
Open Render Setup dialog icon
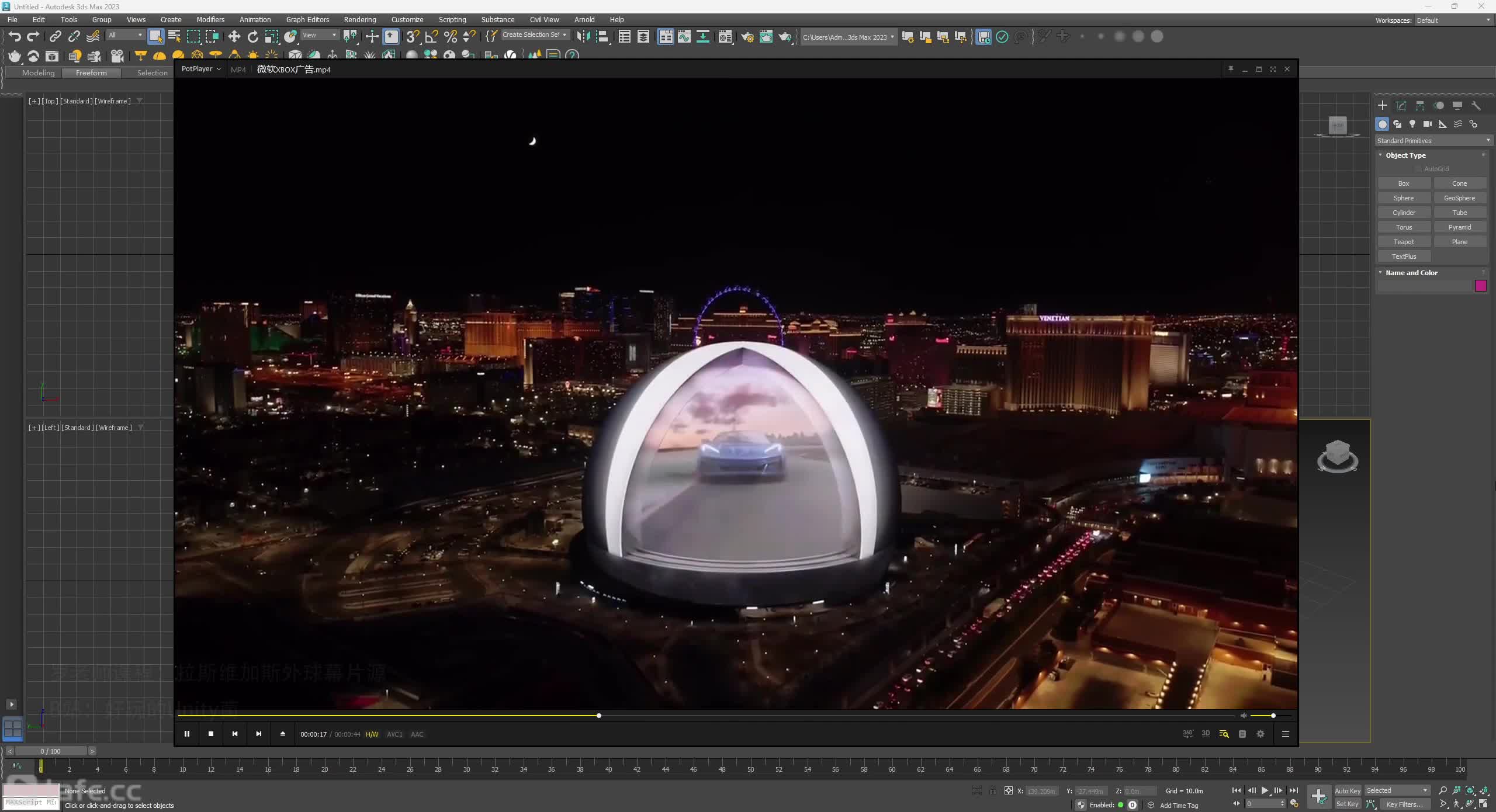coord(747,36)
